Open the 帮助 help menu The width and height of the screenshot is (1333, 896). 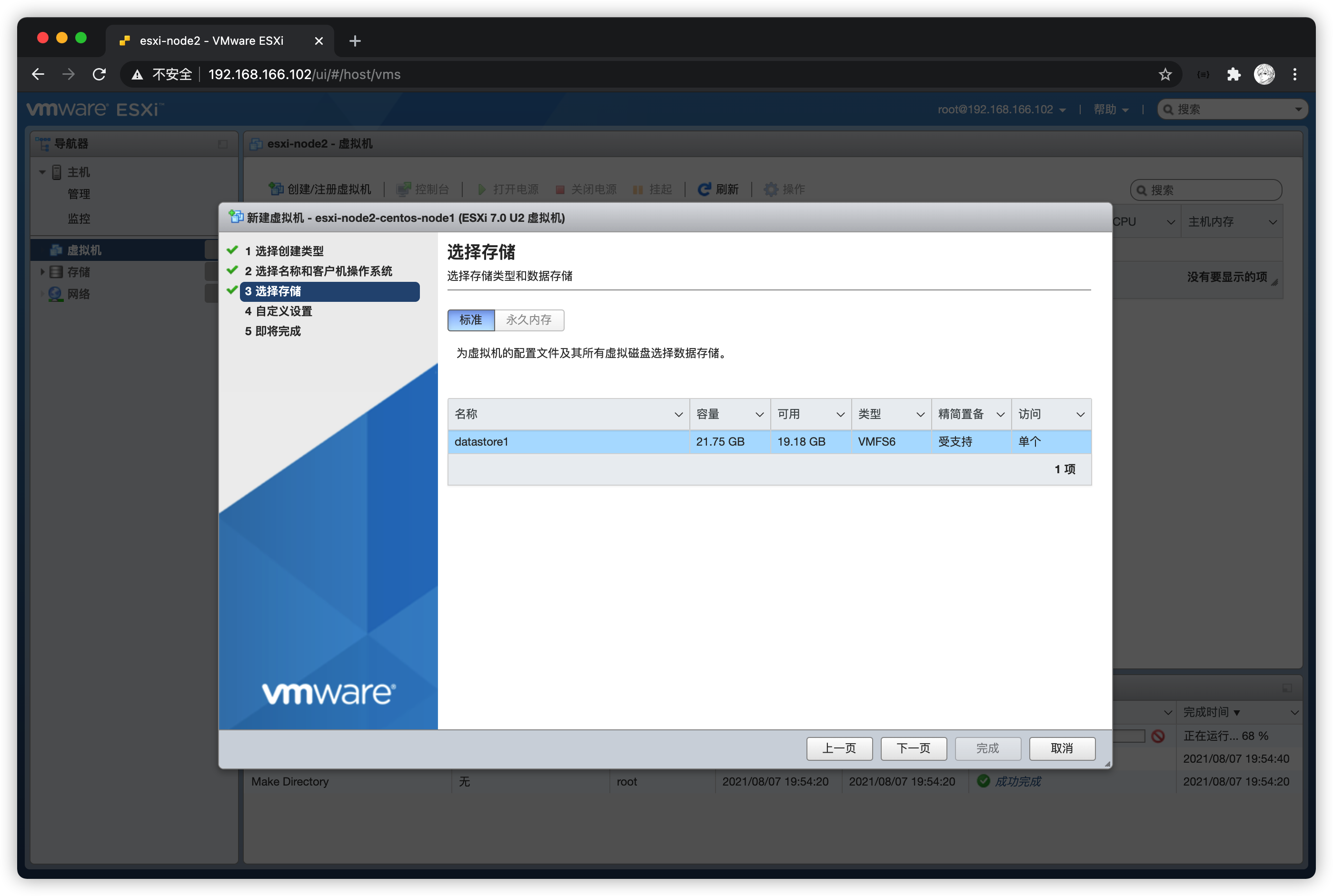tap(1110, 110)
